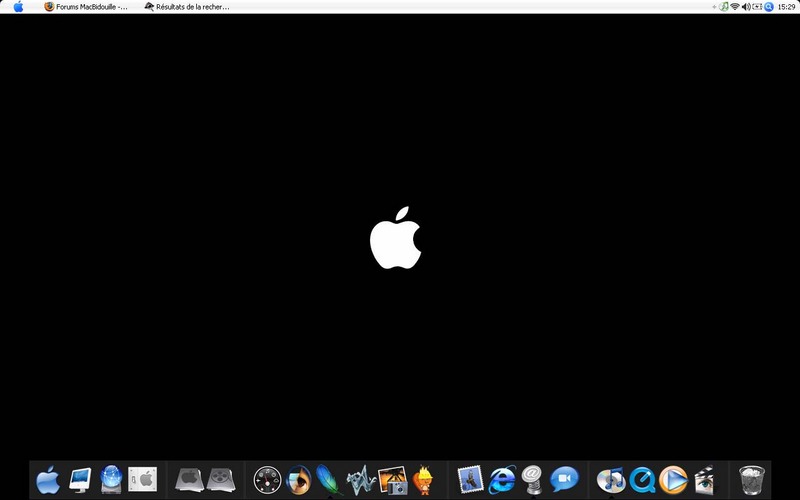Open the Apple menu in the menu bar
Viewport: 800px width, 500px height.
[x=18, y=7]
